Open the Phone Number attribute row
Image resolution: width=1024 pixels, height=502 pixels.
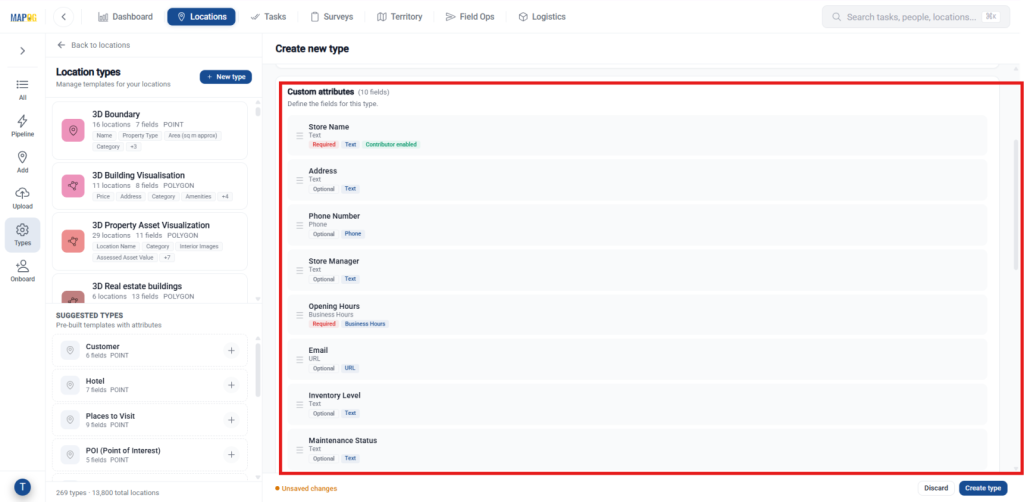pyautogui.click(x=637, y=225)
